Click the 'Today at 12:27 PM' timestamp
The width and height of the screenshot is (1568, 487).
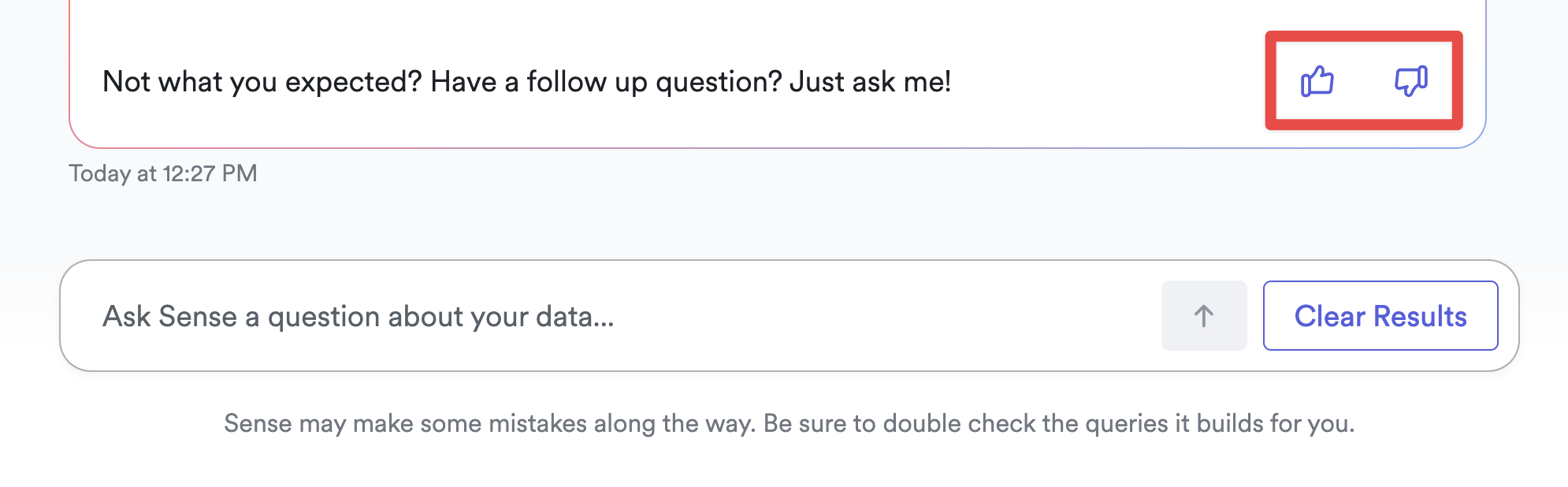click(x=164, y=173)
